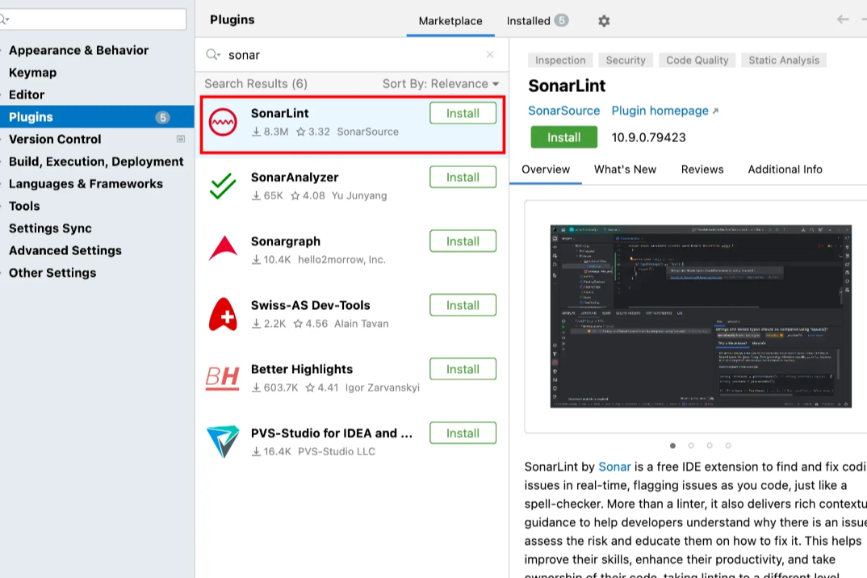Click the Sonargraph red arrow icon
Viewport: 867px width, 578px height.
(223, 248)
